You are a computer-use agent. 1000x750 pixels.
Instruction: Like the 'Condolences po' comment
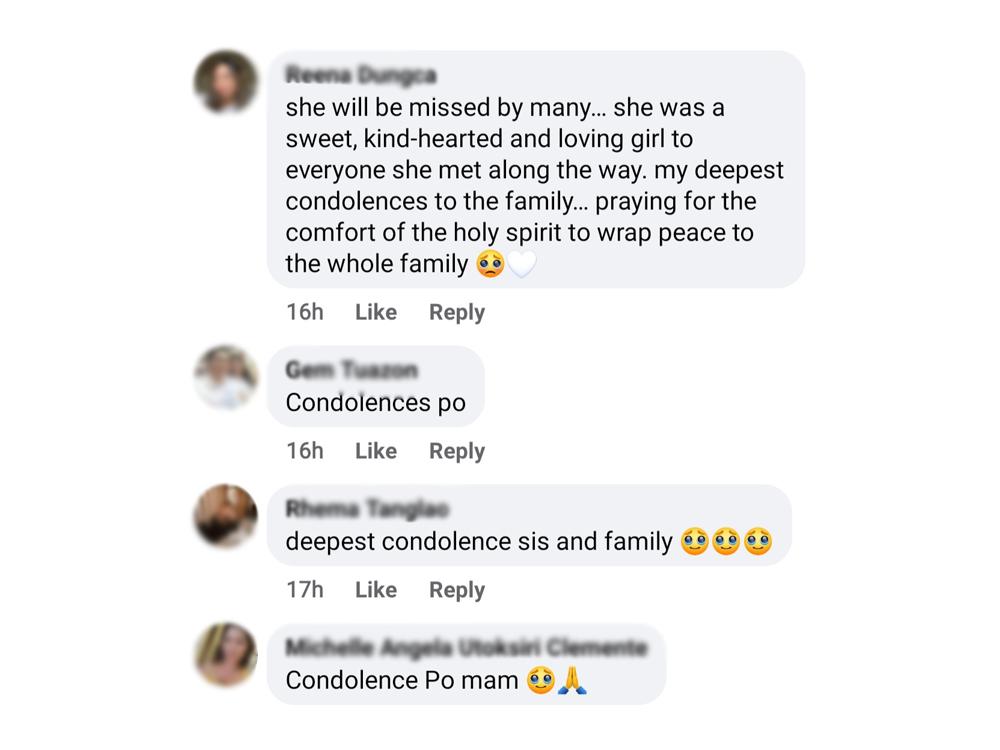(375, 451)
